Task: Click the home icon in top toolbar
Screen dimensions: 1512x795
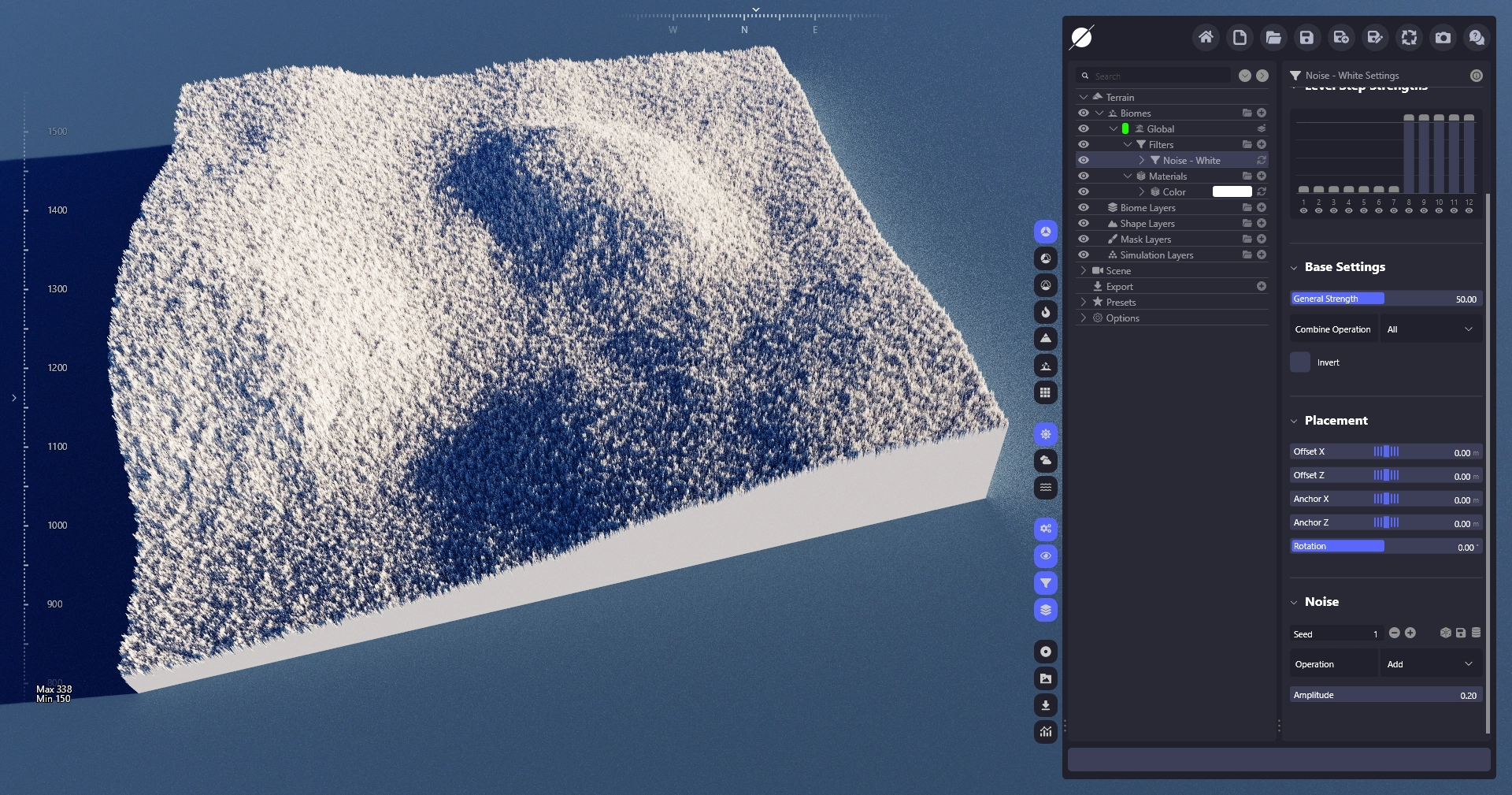Action: pos(1205,38)
